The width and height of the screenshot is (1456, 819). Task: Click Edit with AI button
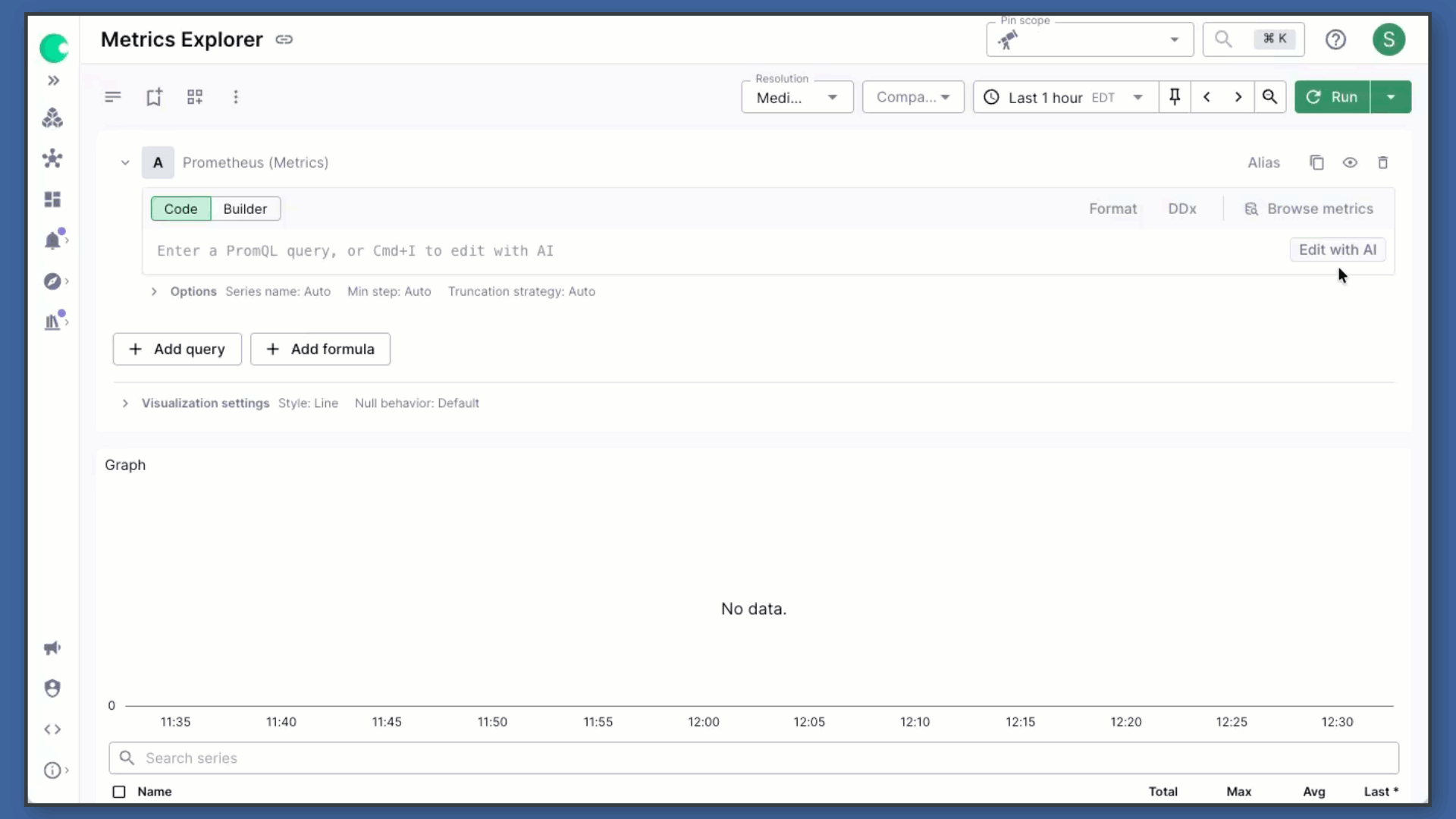coord(1338,249)
